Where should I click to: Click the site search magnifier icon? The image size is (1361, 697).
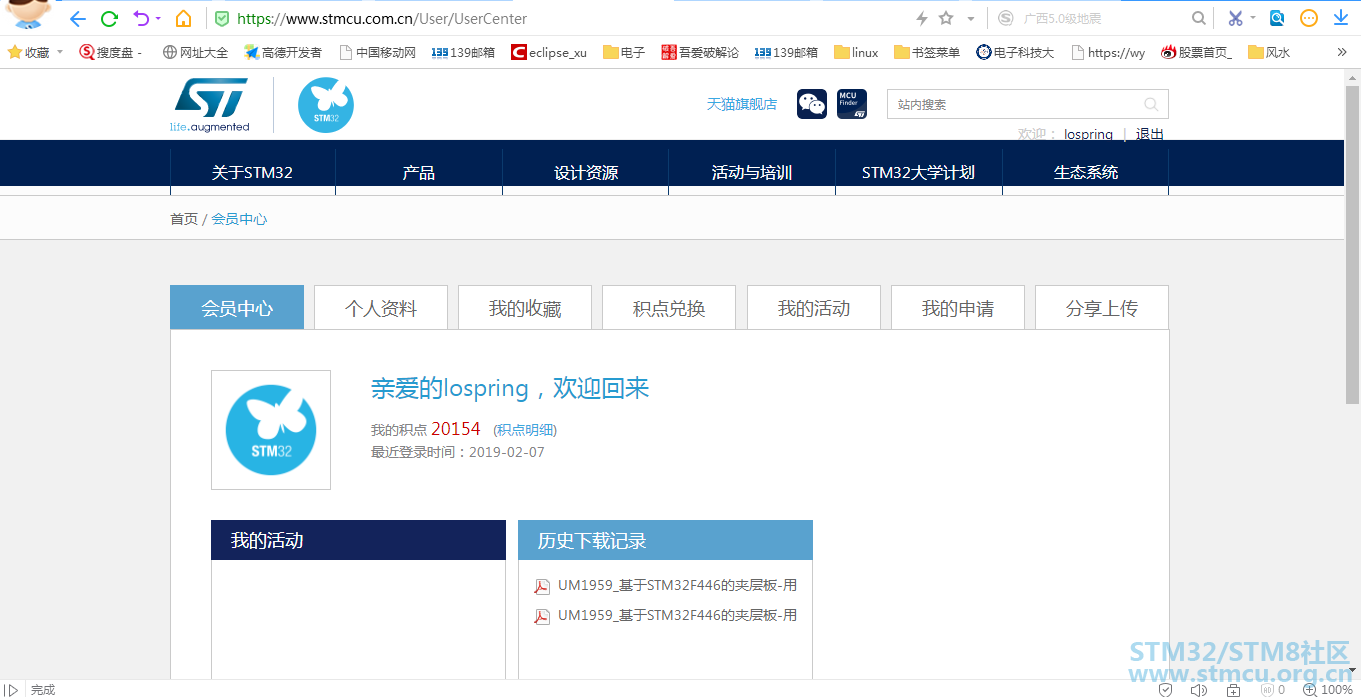point(1151,104)
